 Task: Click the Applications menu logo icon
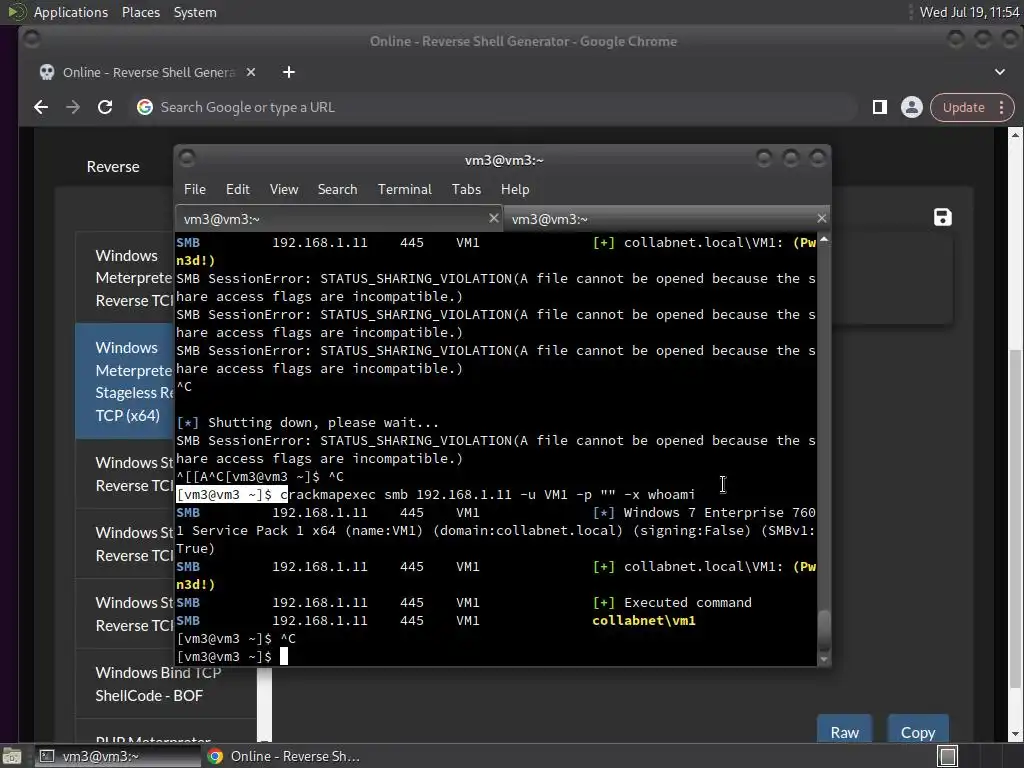tap(16, 12)
